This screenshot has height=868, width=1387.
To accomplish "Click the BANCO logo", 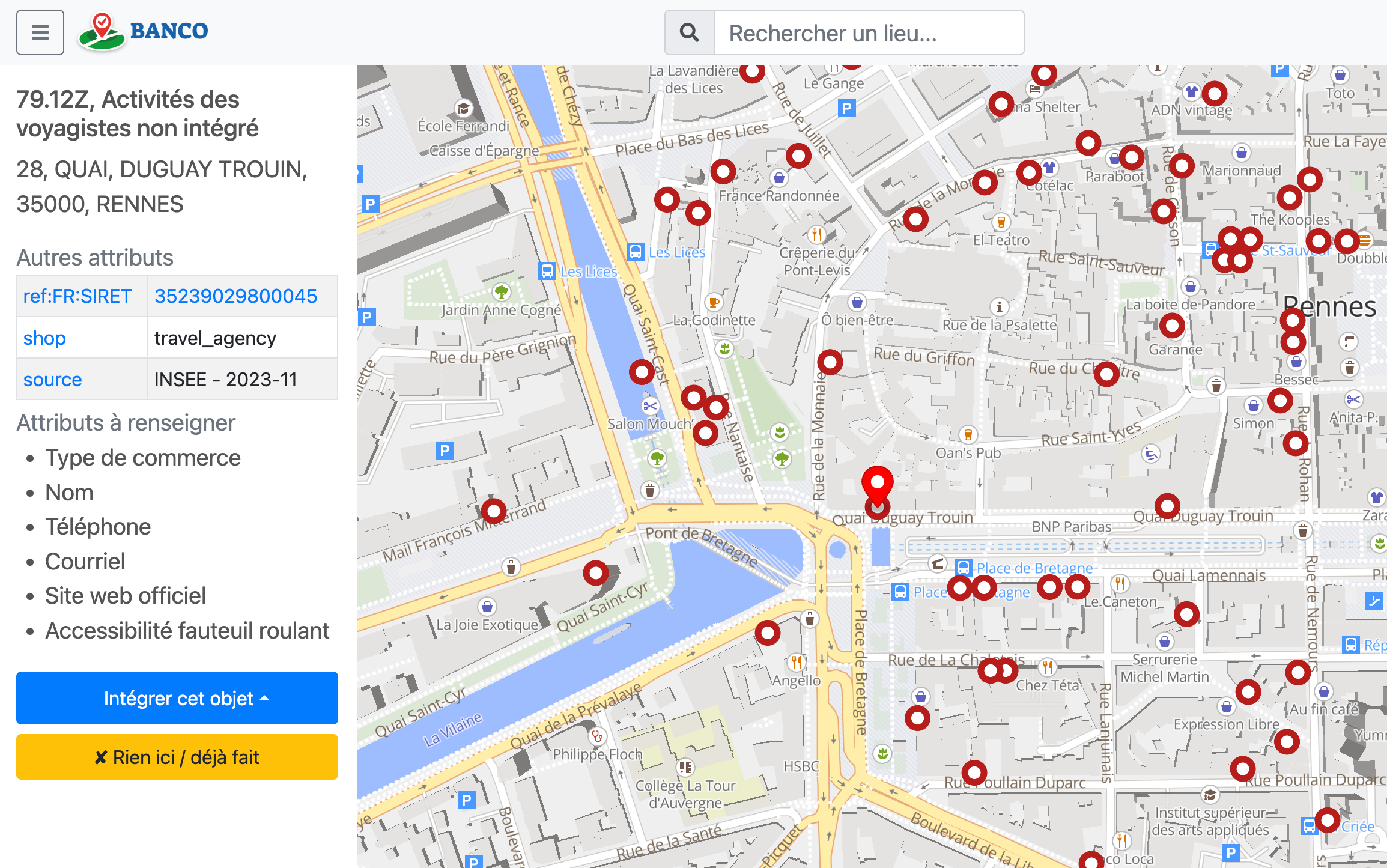I will coord(144,31).
